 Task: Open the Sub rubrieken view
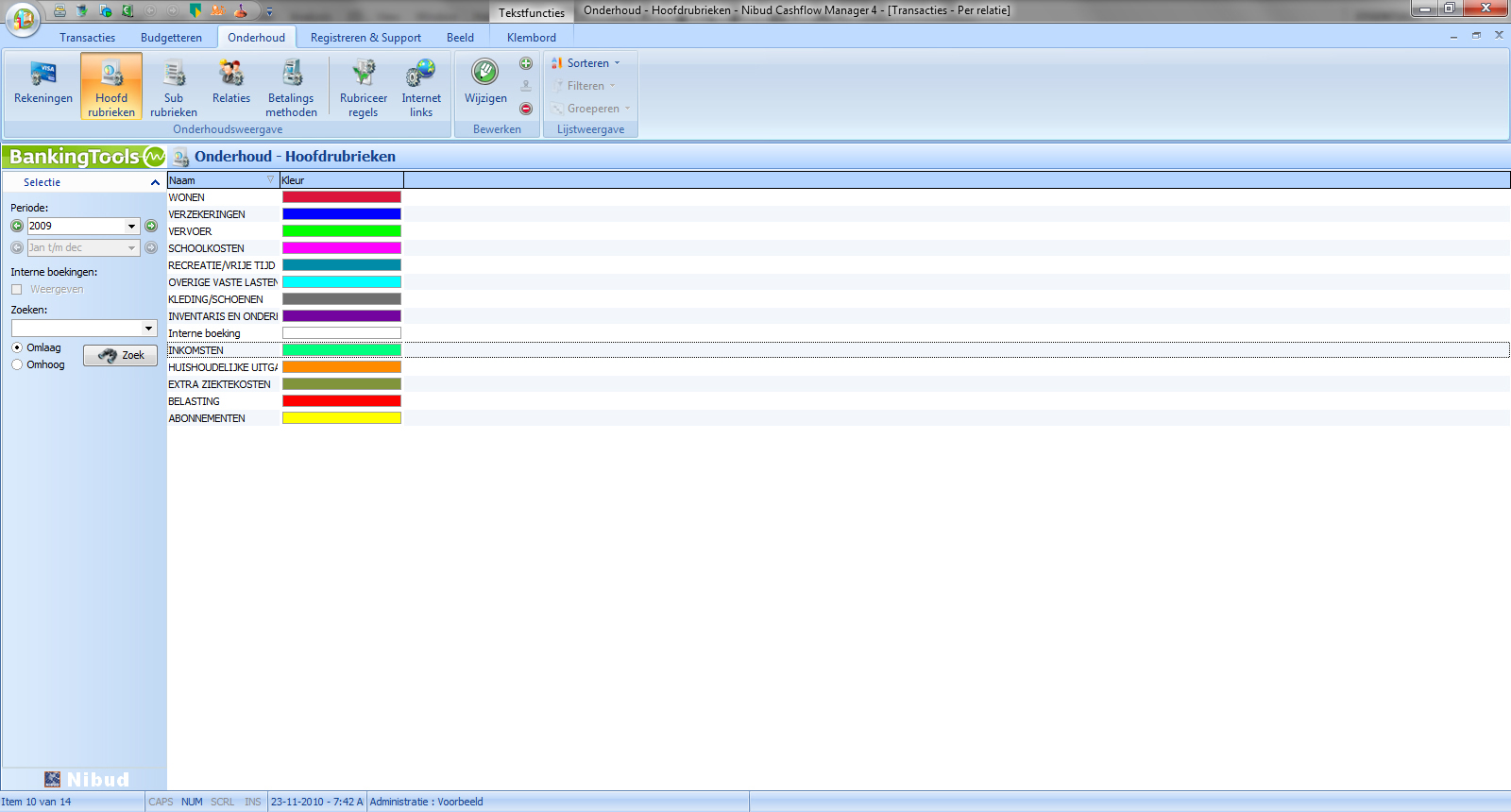pos(174,85)
